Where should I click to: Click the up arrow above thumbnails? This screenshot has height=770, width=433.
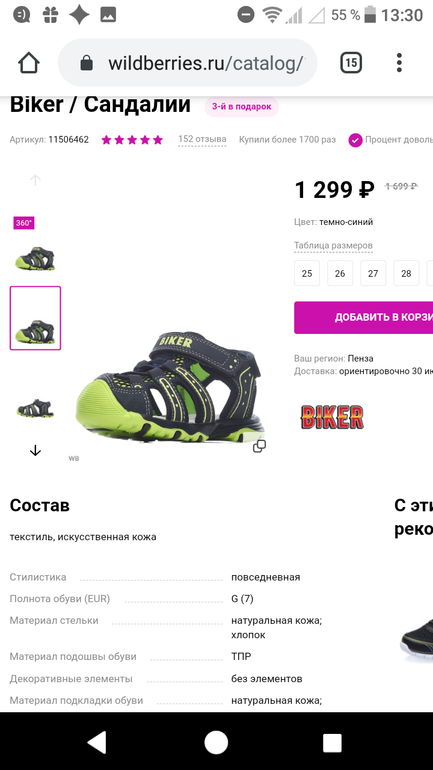coord(35,180)
